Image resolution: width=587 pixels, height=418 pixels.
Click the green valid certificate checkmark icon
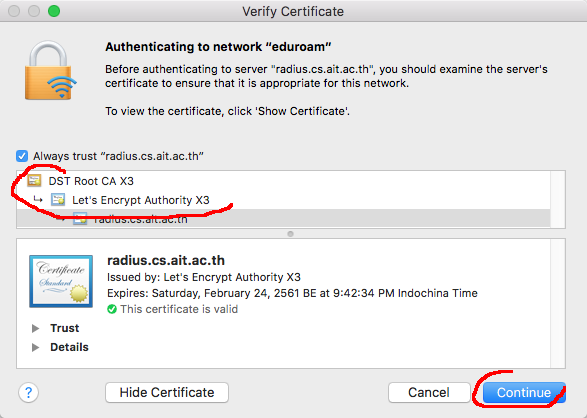(112, 309)
